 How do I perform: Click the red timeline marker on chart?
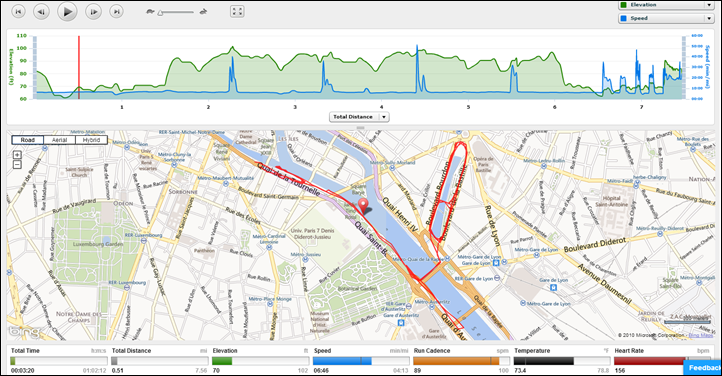click(79, 67)
